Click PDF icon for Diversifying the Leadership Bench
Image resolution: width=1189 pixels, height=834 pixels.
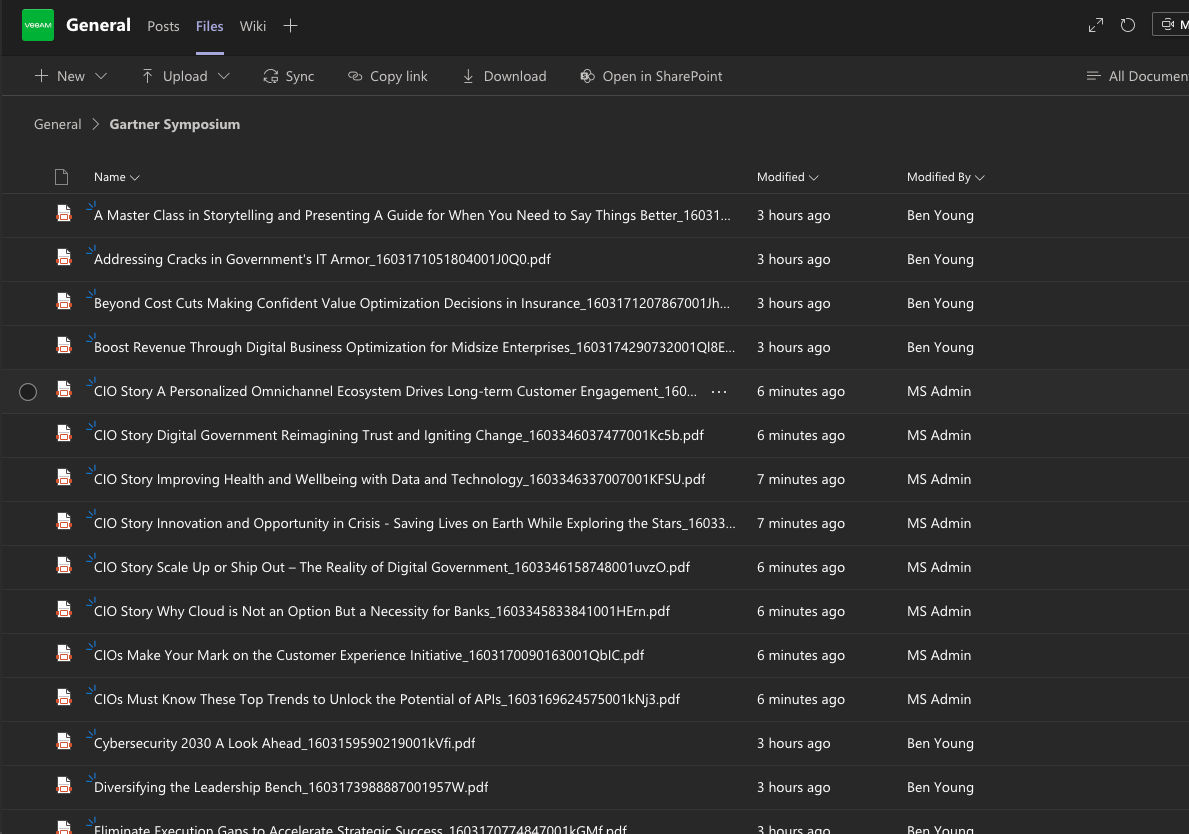(x=64, y=785)
